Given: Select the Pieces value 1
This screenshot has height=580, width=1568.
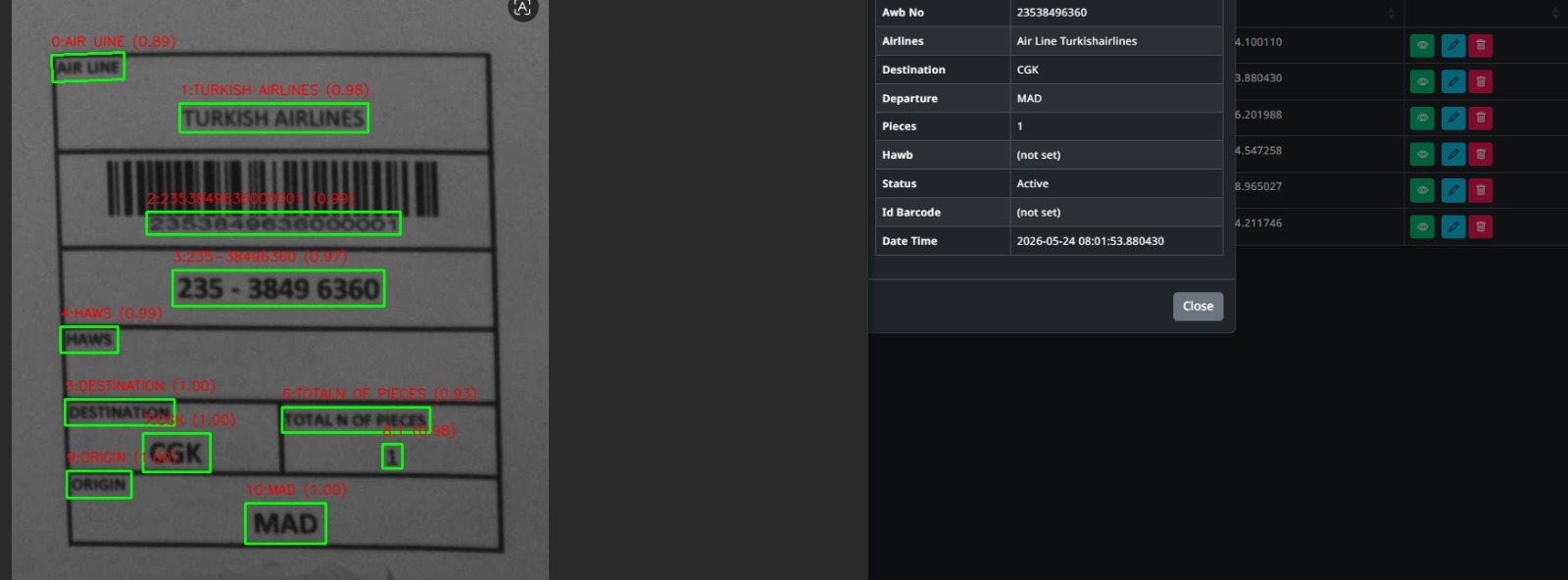Looking at the screenshot, I should (1019, 126).
